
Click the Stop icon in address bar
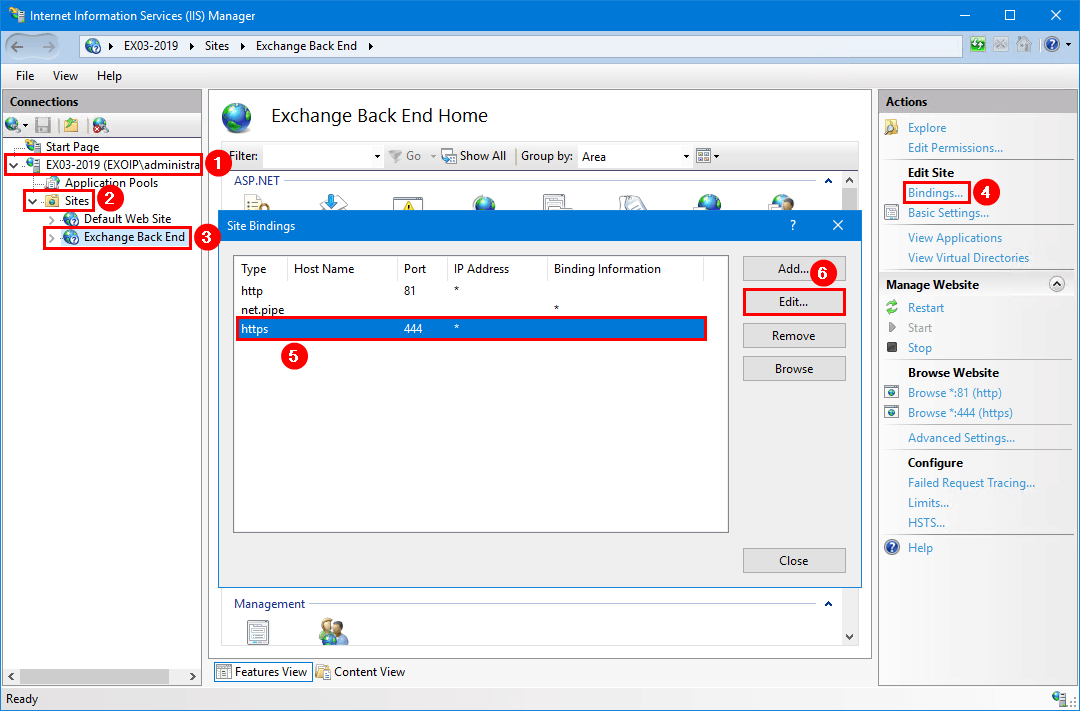[x=1001, y=45]
